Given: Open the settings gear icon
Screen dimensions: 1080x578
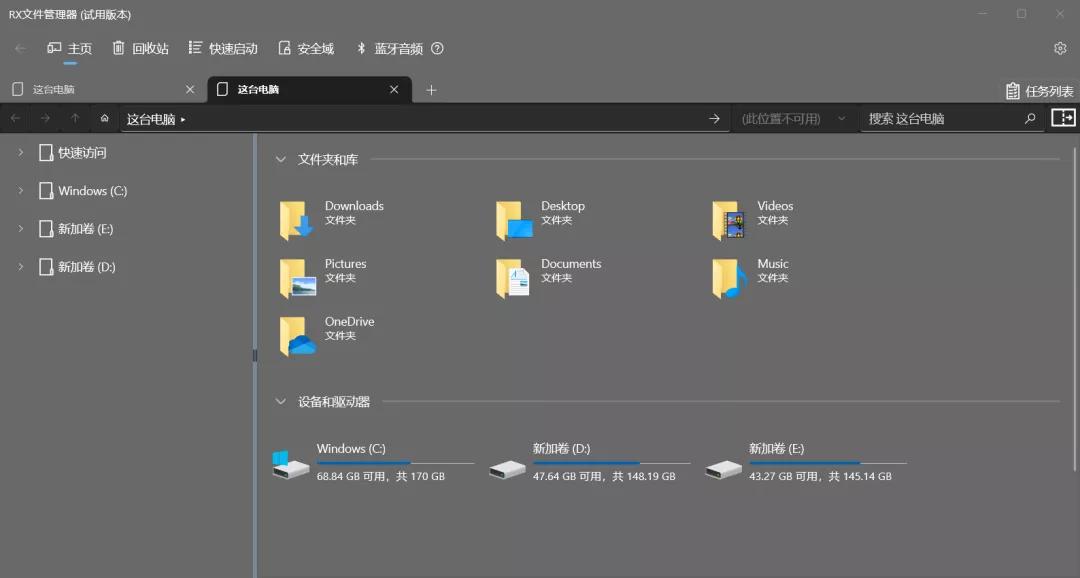Looking at the screenshot, I should pyautogui.click(x=1060, y=48).
